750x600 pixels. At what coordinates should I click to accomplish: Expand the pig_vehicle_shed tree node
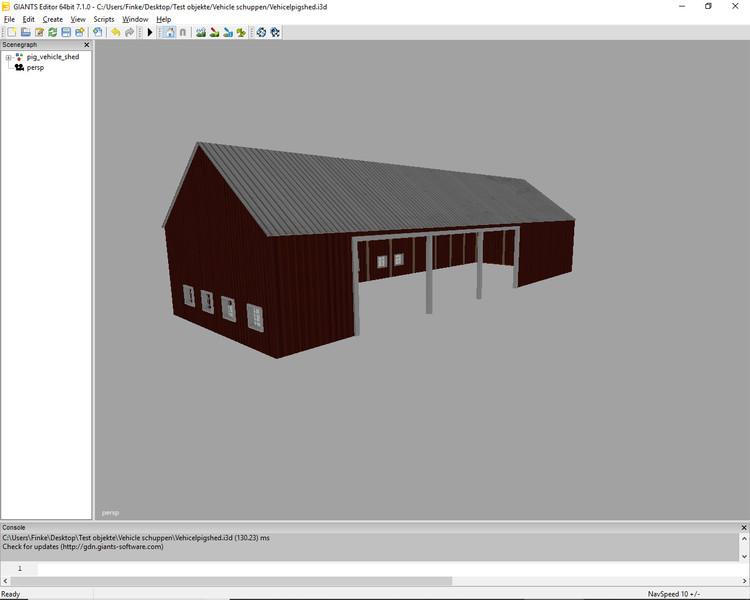pos(8,57)
